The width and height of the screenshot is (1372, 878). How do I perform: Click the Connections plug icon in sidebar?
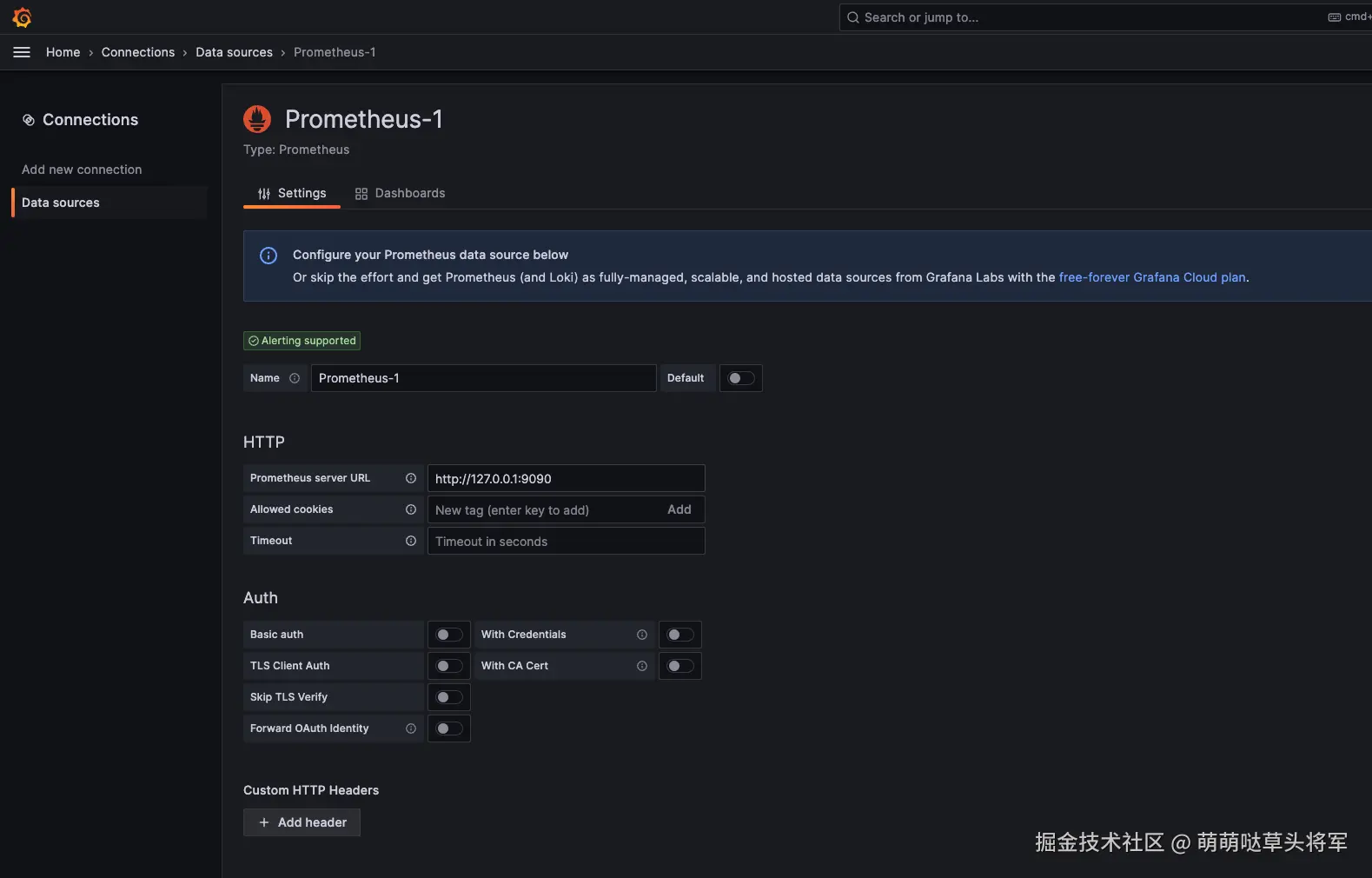29,120
